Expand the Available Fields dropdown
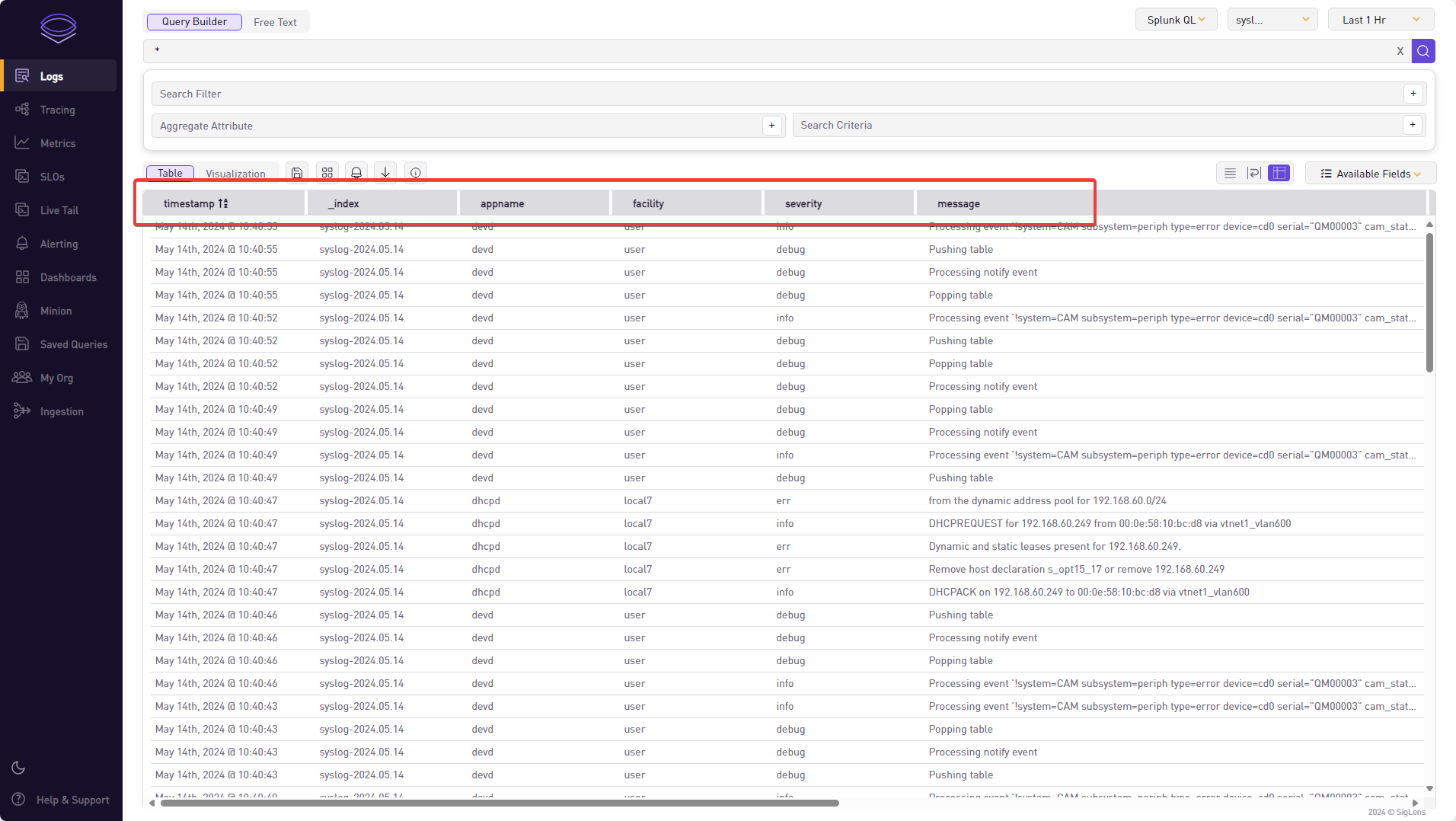Viewport: 1456px width, 821px height. 1370,174
